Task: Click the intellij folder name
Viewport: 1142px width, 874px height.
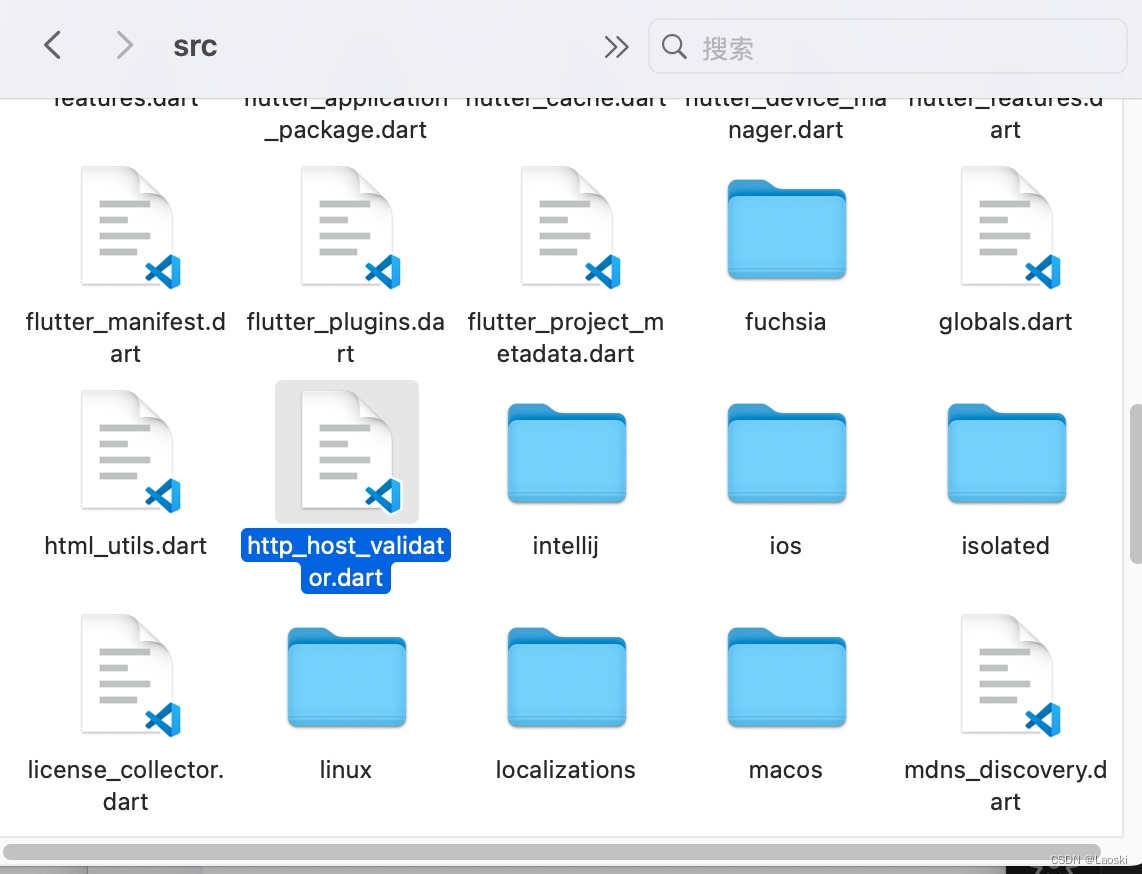Action: click(565, 546)
